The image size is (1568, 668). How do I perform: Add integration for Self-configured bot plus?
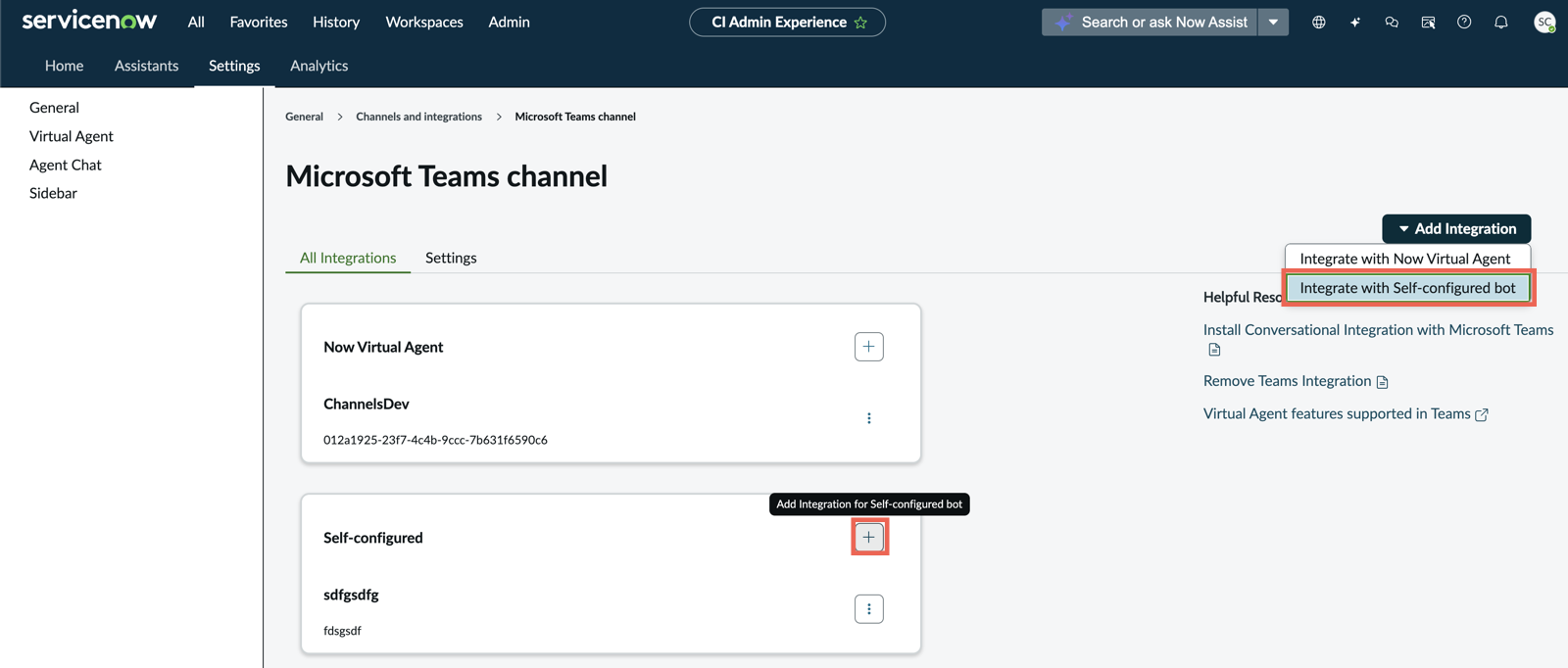[x=868, y=537]
